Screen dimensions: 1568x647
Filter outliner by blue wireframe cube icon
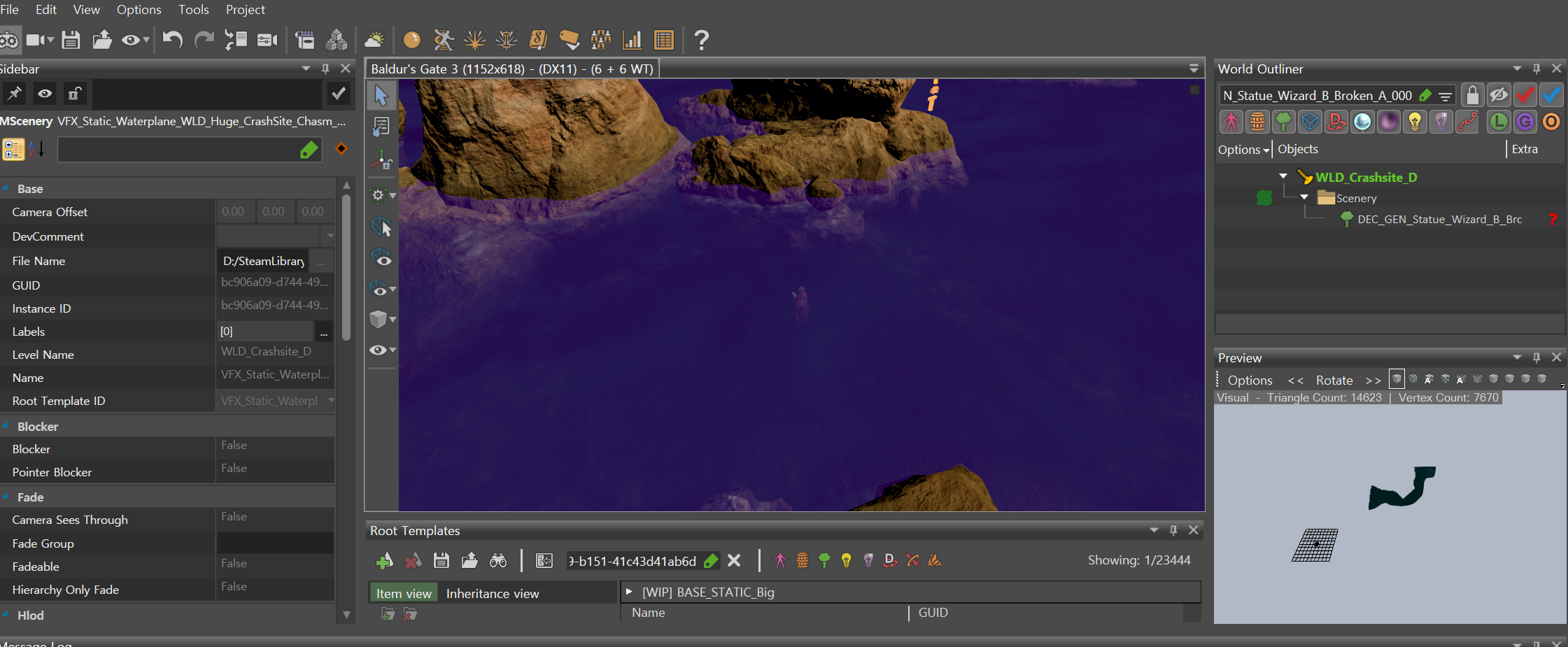(x=1310, y=122)
